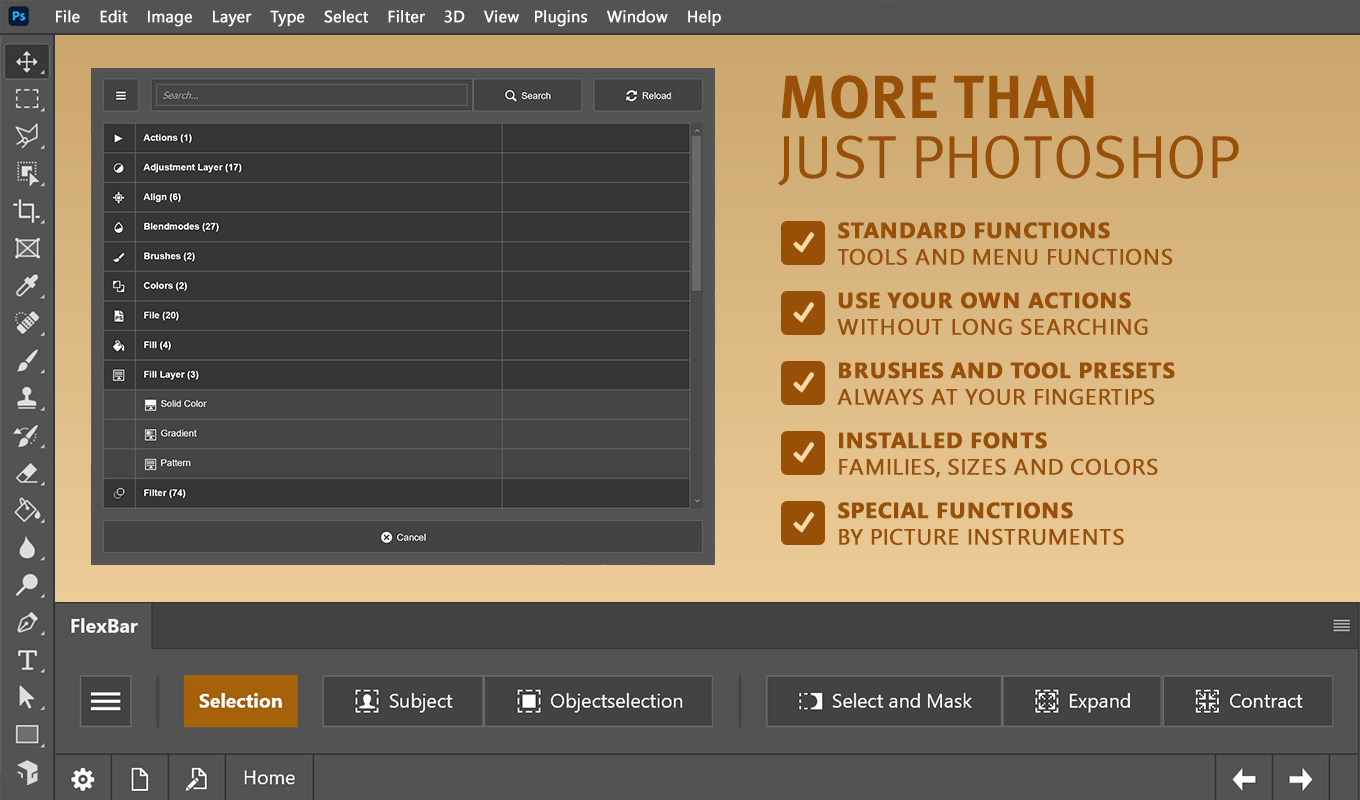Image resolution: width=1360 pixels, height=800 pixels.
Task: Expand the Brushes (2) category
Action: pos(397,256)
